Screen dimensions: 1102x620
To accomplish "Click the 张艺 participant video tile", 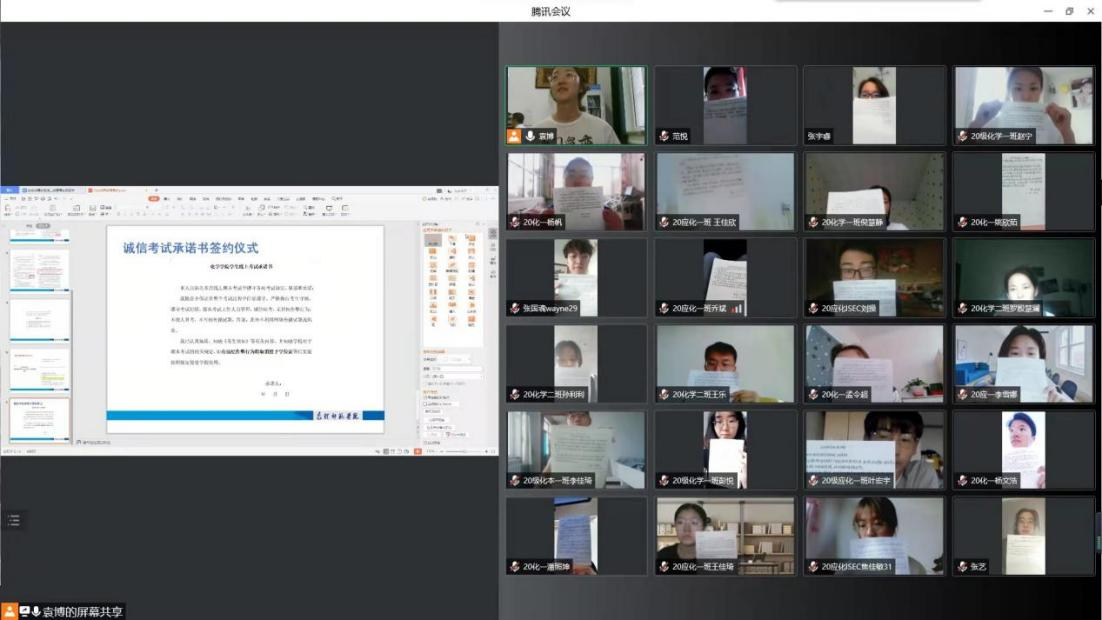I will (1023, 536).
